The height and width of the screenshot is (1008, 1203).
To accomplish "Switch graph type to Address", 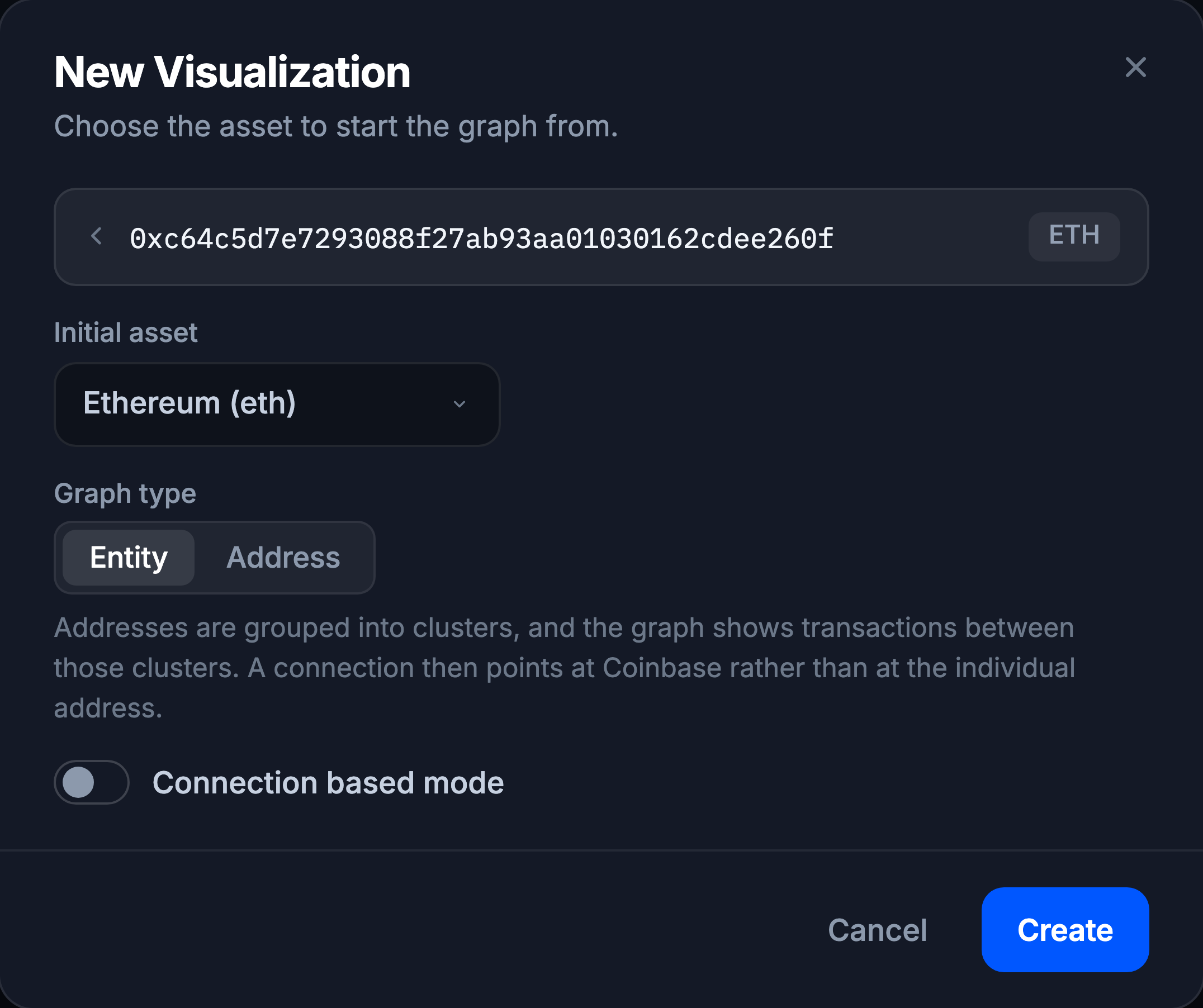I will [283, 557].
